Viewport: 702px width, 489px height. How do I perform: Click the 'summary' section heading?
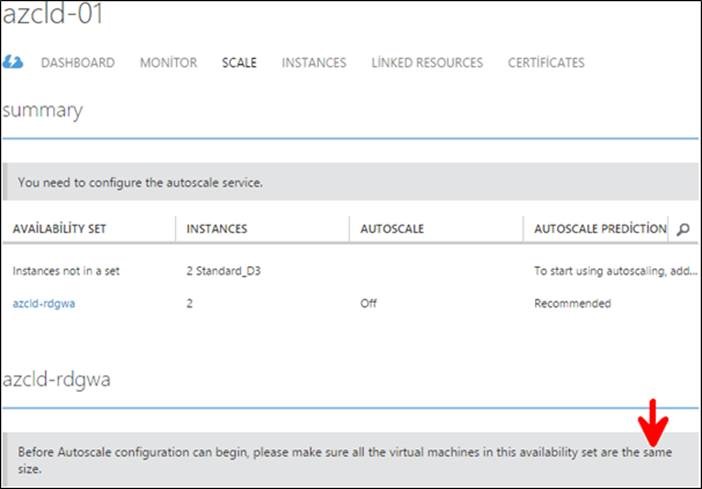click(43, 111)
